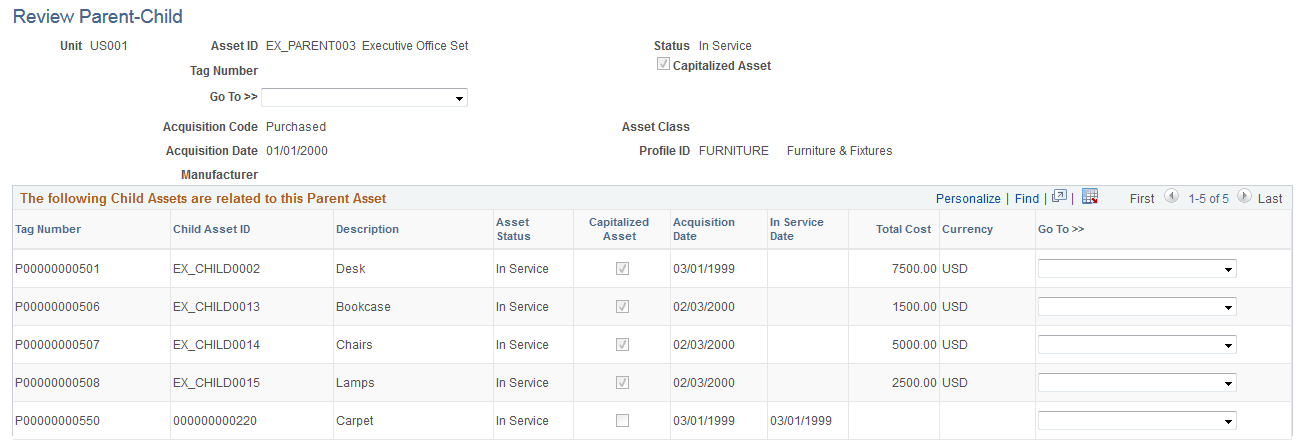Toggle Capitalized Asset checkbox for Desk row
1298x446 pixels.
coord(622,269)
